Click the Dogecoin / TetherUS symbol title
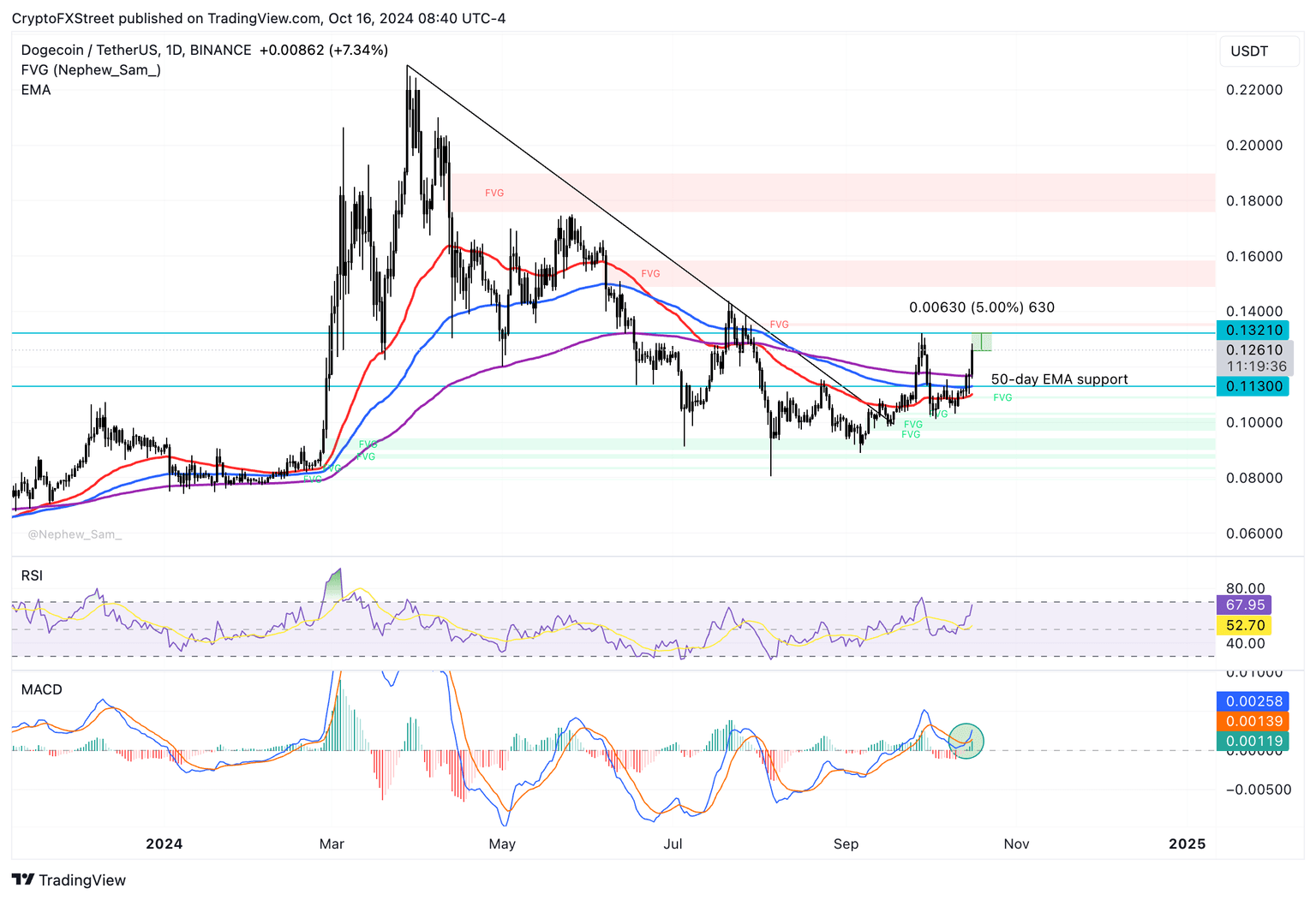Image resolution: width=1316 pixels, height=900 pixels. click(x=136, y=51)
